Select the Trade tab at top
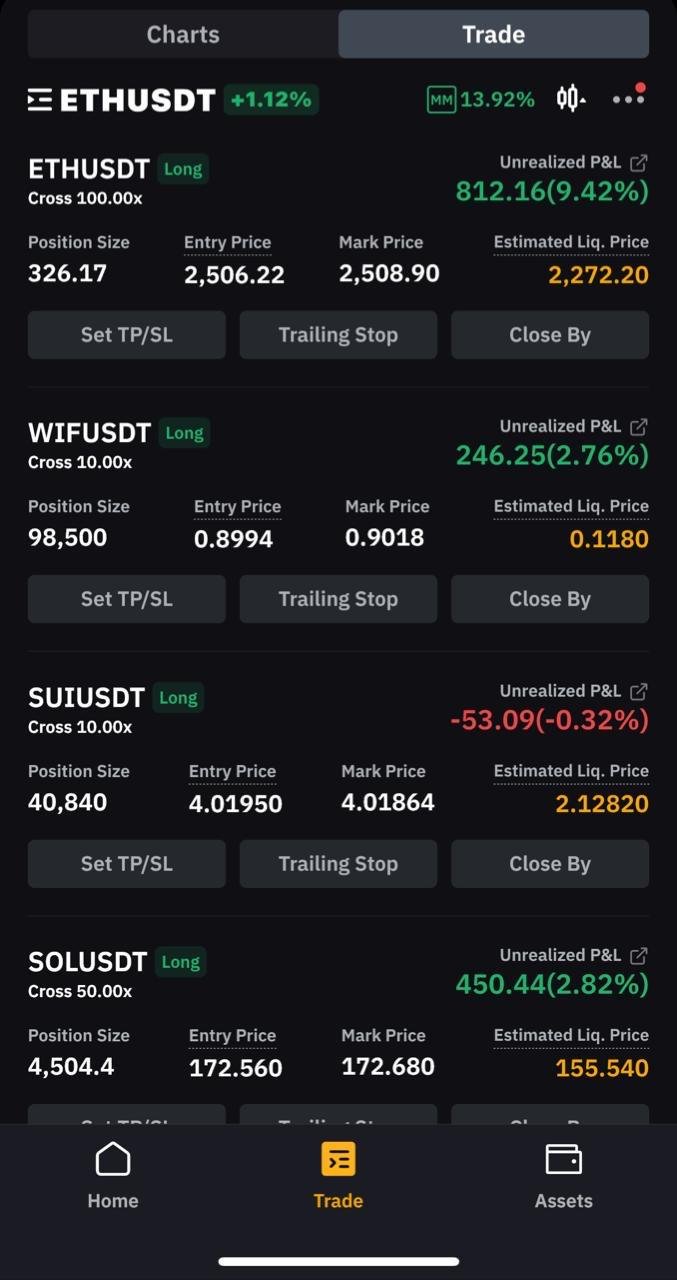The height and width of the screenshot is (1280, 677). click(x=493, y=35)
